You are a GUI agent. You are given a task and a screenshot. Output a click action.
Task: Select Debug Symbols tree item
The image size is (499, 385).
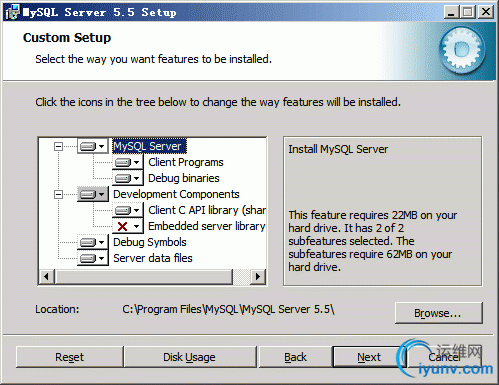(x=150, y=242)
